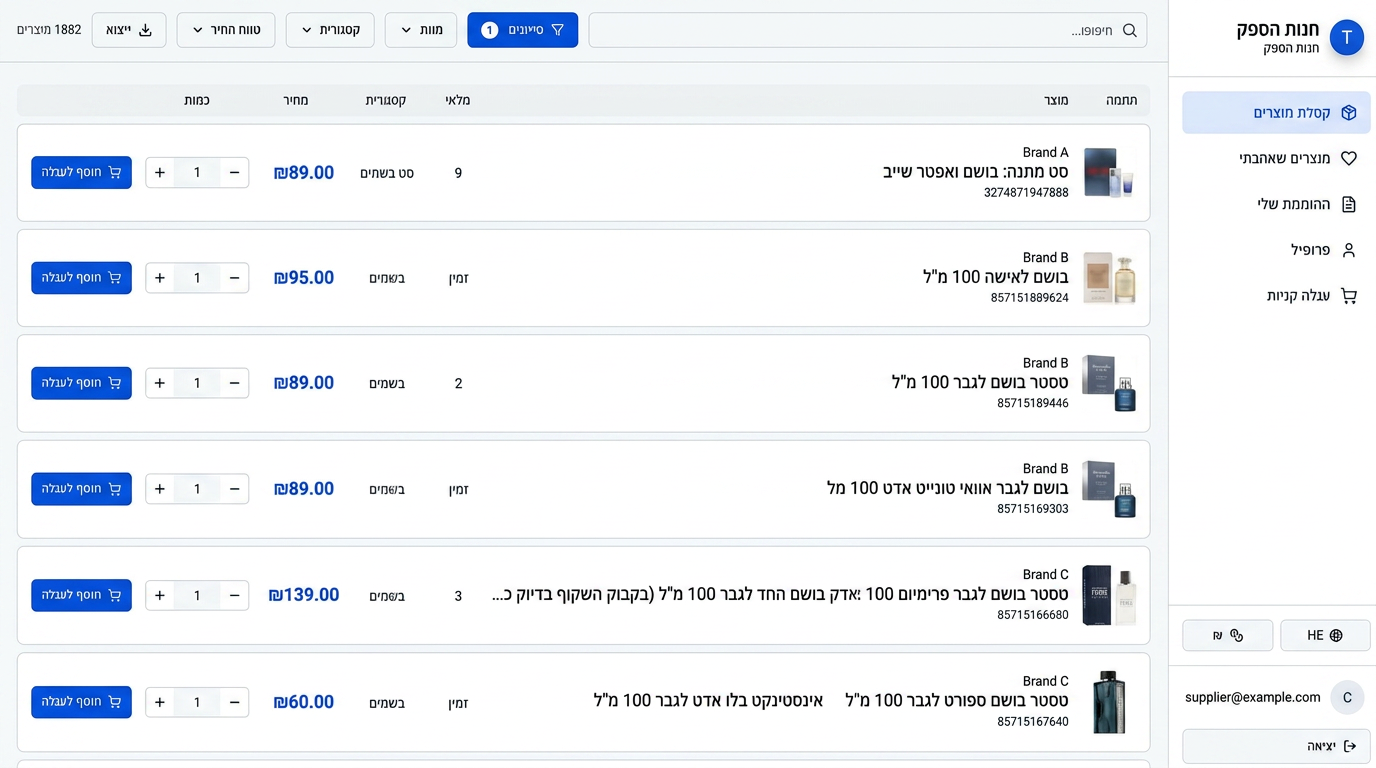Click the כמות column header

pyautogui.click(x=197, y=100)
